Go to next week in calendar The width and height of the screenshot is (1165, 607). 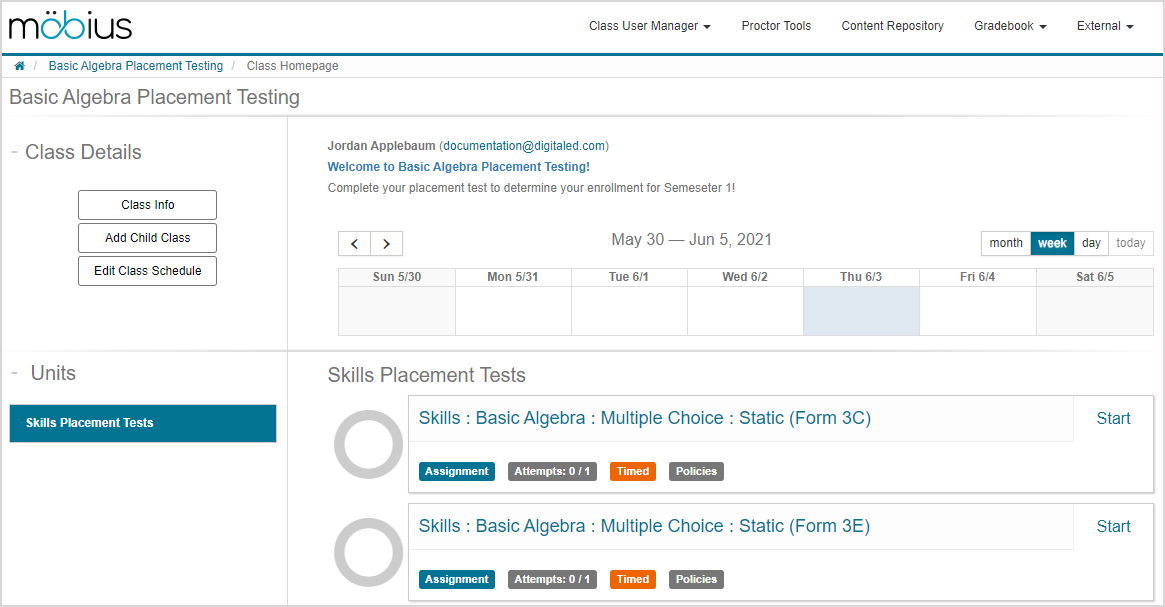point(387,243)
